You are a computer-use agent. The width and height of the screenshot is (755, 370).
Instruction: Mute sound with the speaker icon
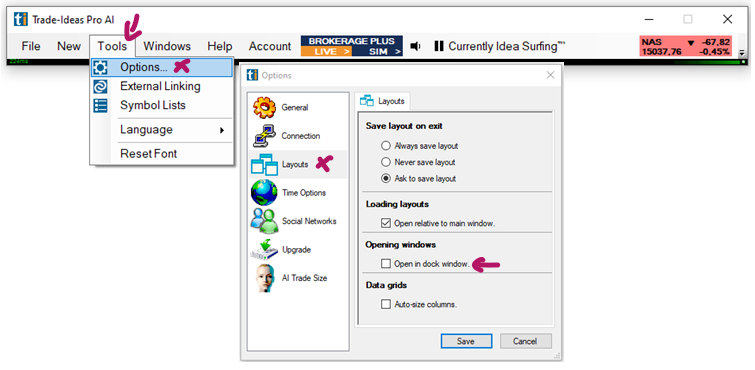[416, 46]
